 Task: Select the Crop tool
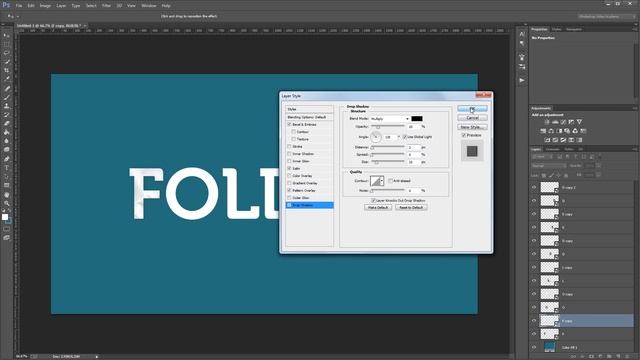point(7,70)
